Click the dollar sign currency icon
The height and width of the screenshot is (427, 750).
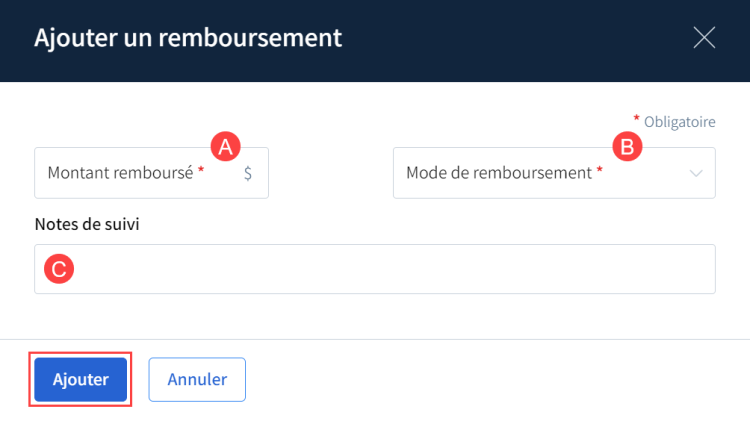(248, 173)
